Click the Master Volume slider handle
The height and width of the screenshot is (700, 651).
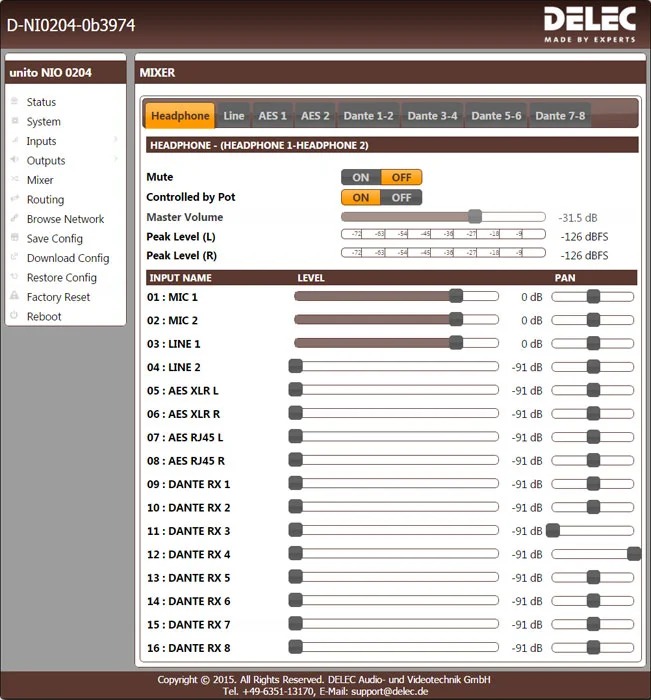click(475, 217)
